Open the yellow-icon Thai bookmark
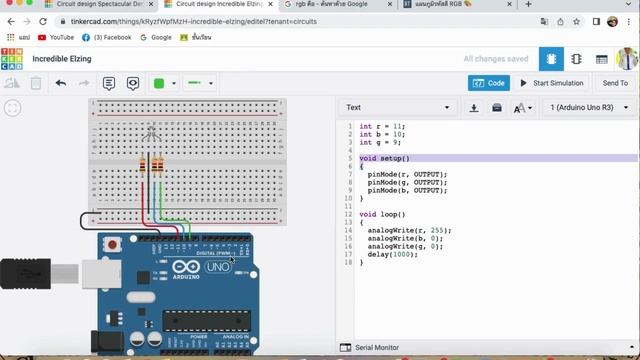 coord(196,38)
